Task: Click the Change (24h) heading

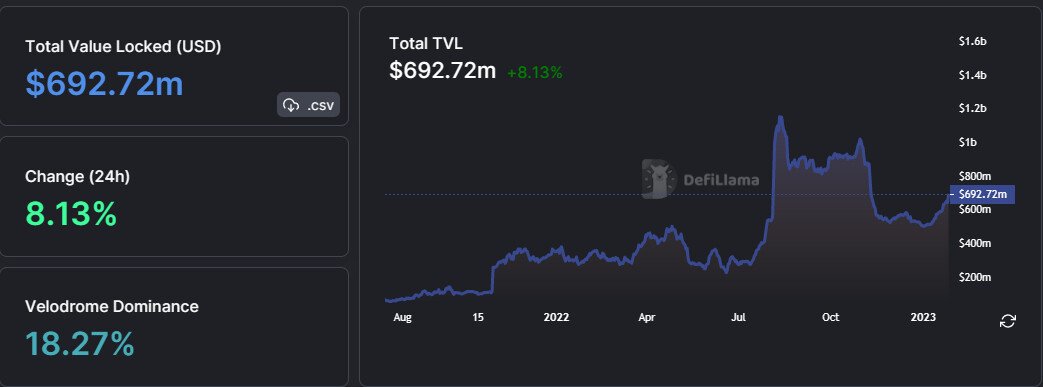Action: coord(77,177)
